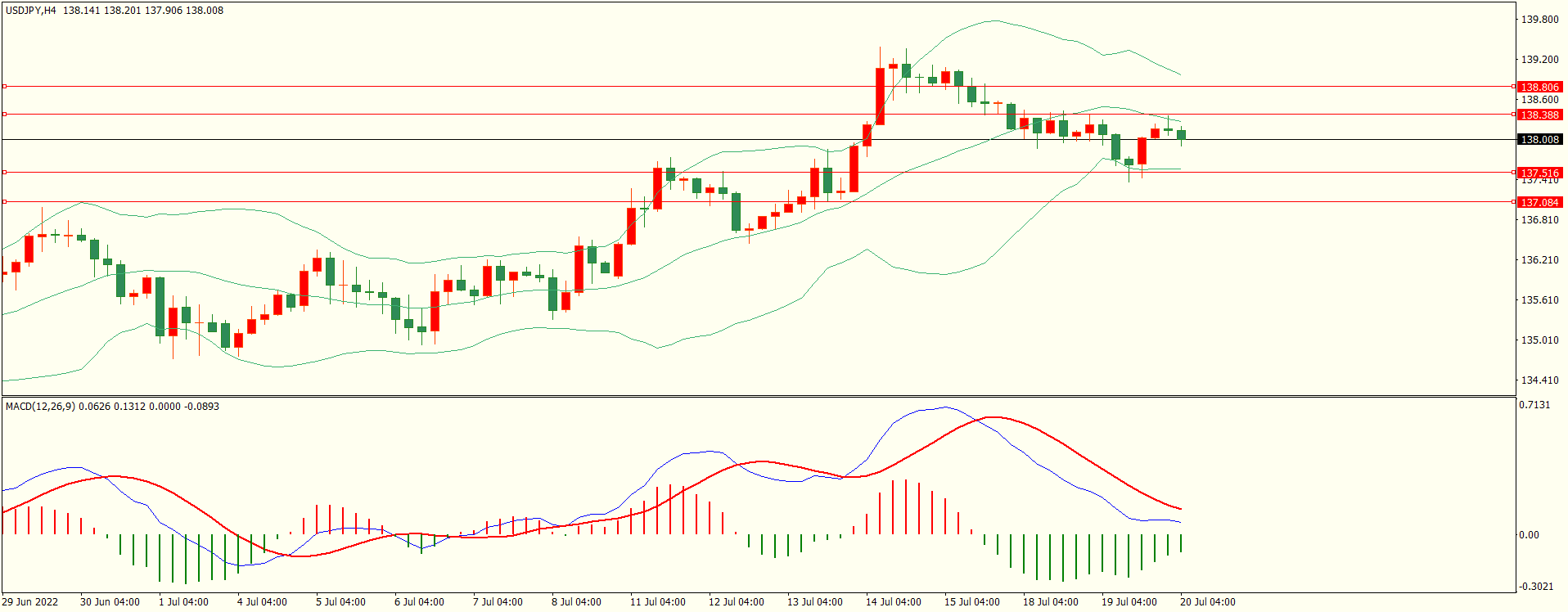The width and height of the screenshot is (1568, 612).
Task: Click the 139.200 price axis value
Action: (1539, 60)
